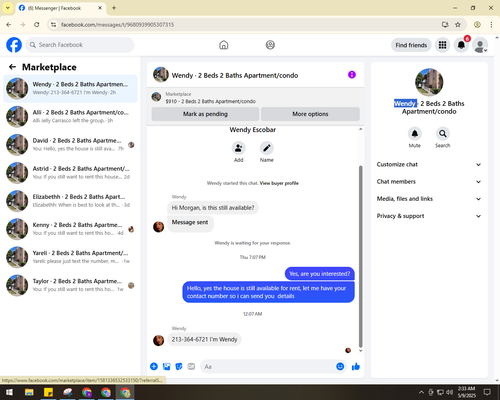Click the taskbar clock showing 2:33 AM
500x400 pixels.
466,392
